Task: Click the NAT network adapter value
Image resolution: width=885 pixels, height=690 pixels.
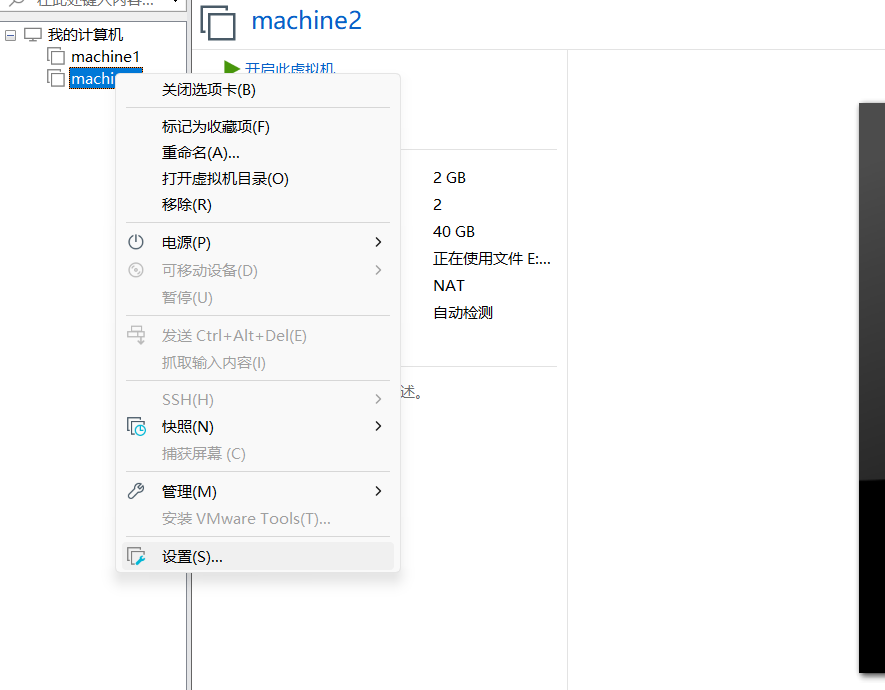Action: [449, 285]
